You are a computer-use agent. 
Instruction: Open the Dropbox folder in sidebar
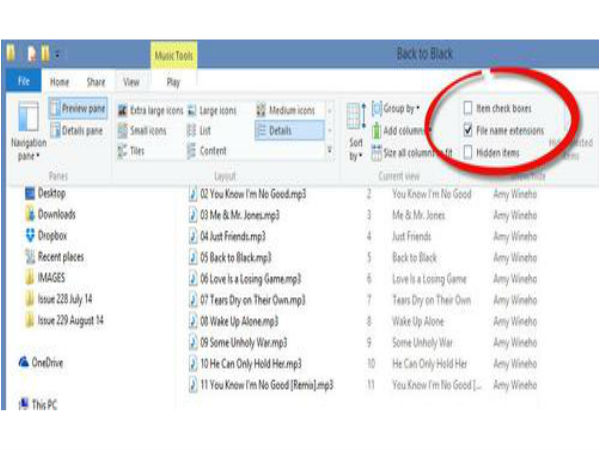55,236
